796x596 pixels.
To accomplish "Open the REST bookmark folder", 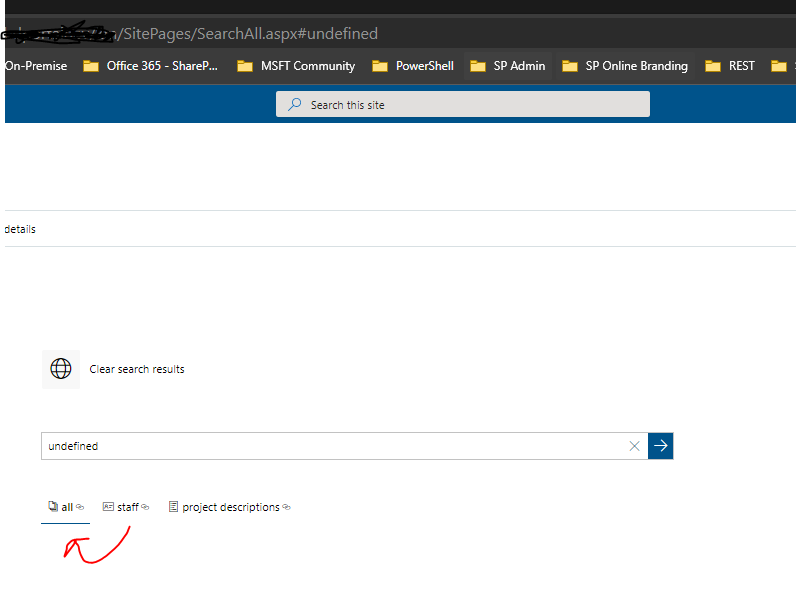I will coord(730,66).
